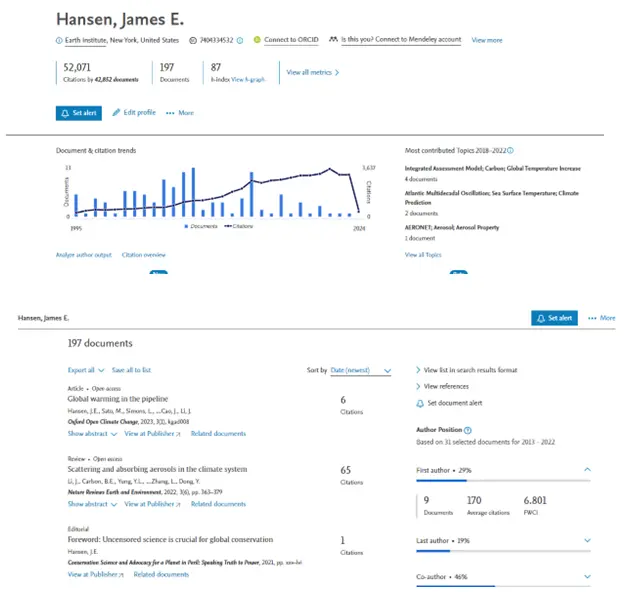Click the info icon beside the author ID number

pyautogui.click(x=240, y=40)
